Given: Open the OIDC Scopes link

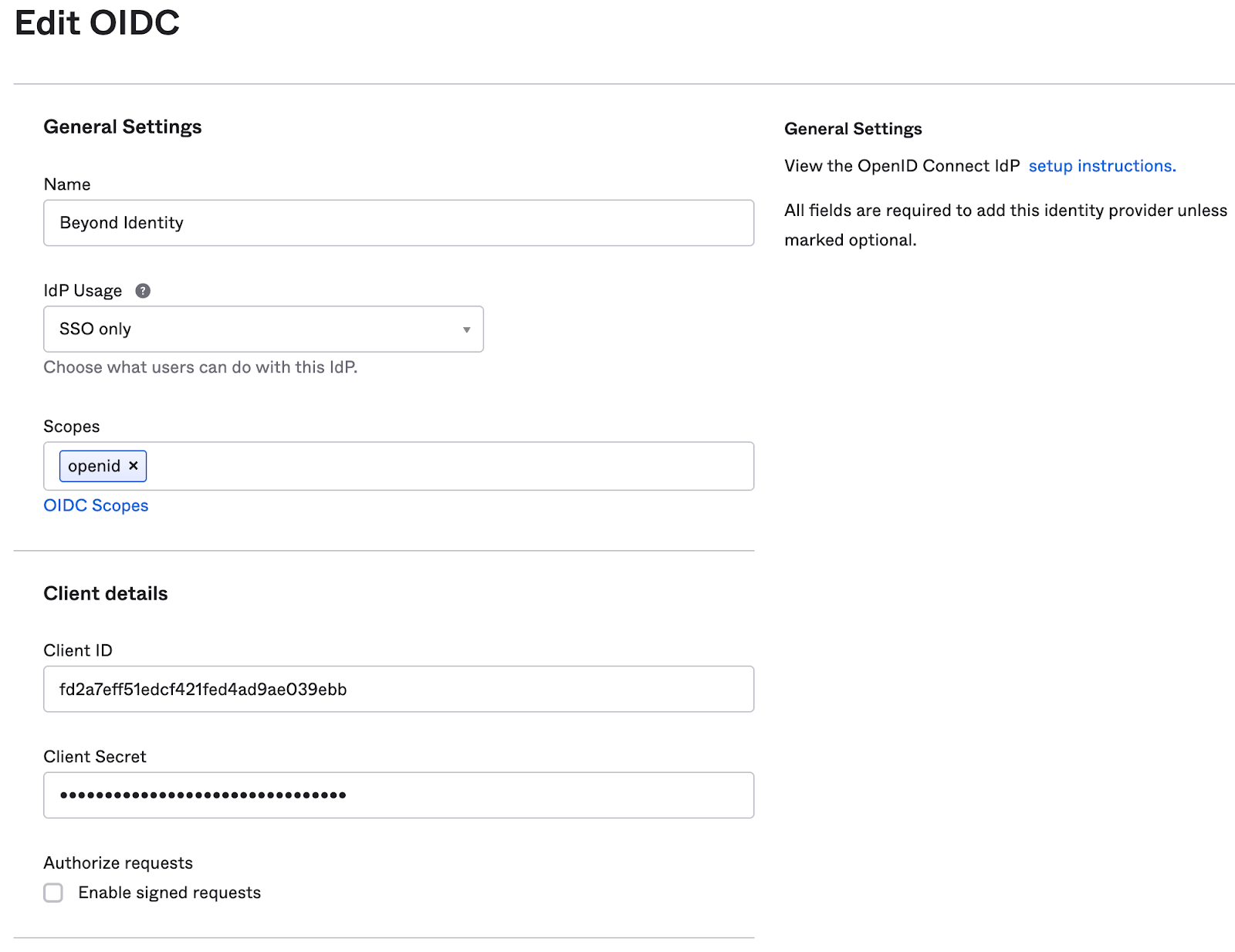Looking at the screenshot, I should click(96, 505).
